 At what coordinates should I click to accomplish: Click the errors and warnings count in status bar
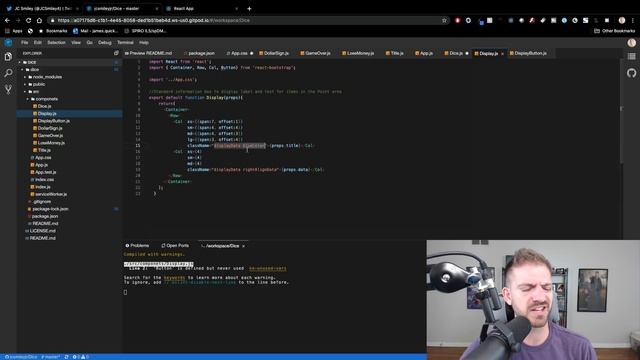click(81, 357)
